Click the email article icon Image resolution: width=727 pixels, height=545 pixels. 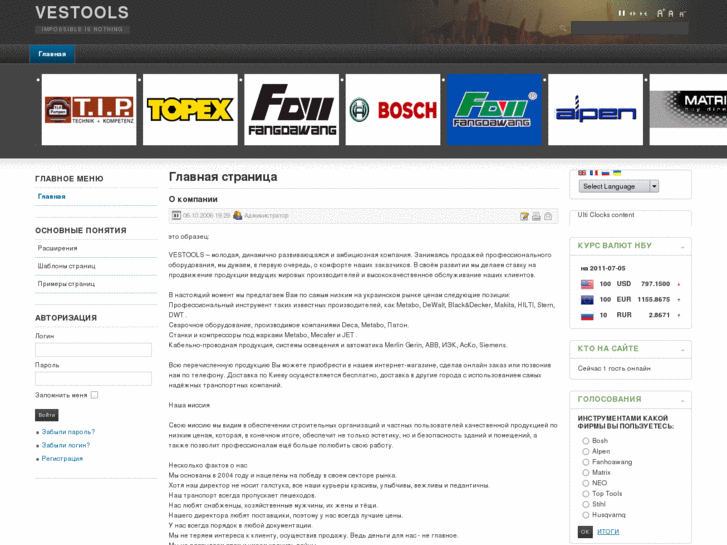coord(548,216)
